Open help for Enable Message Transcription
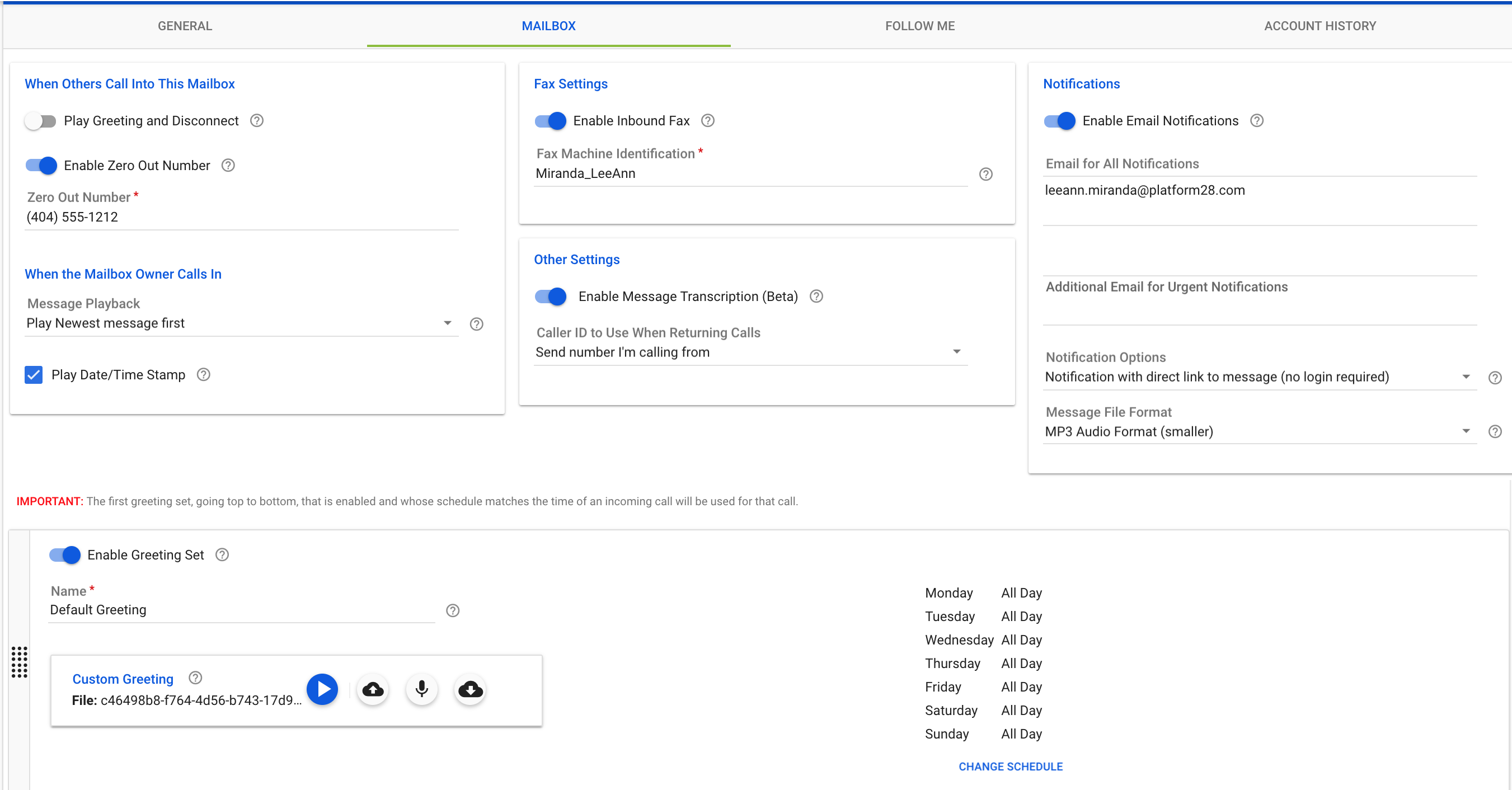The height and width of the screenshot is (790, 1512). point(816,297)
